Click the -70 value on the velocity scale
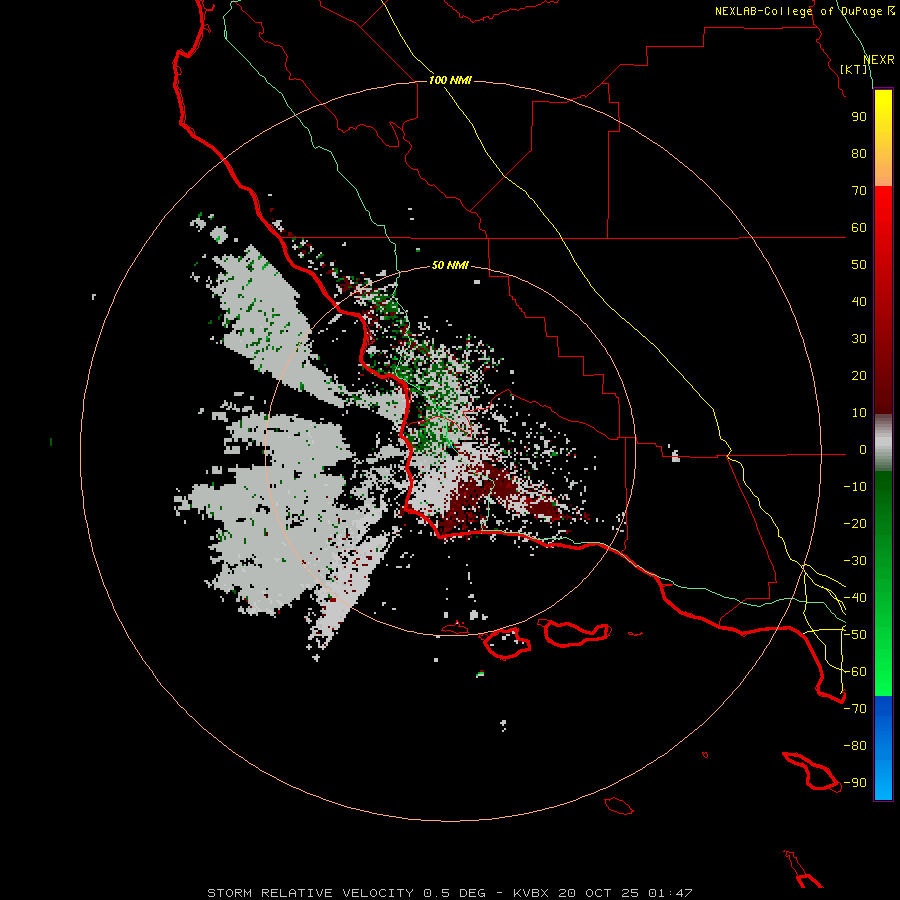 (x=855, y=709)
